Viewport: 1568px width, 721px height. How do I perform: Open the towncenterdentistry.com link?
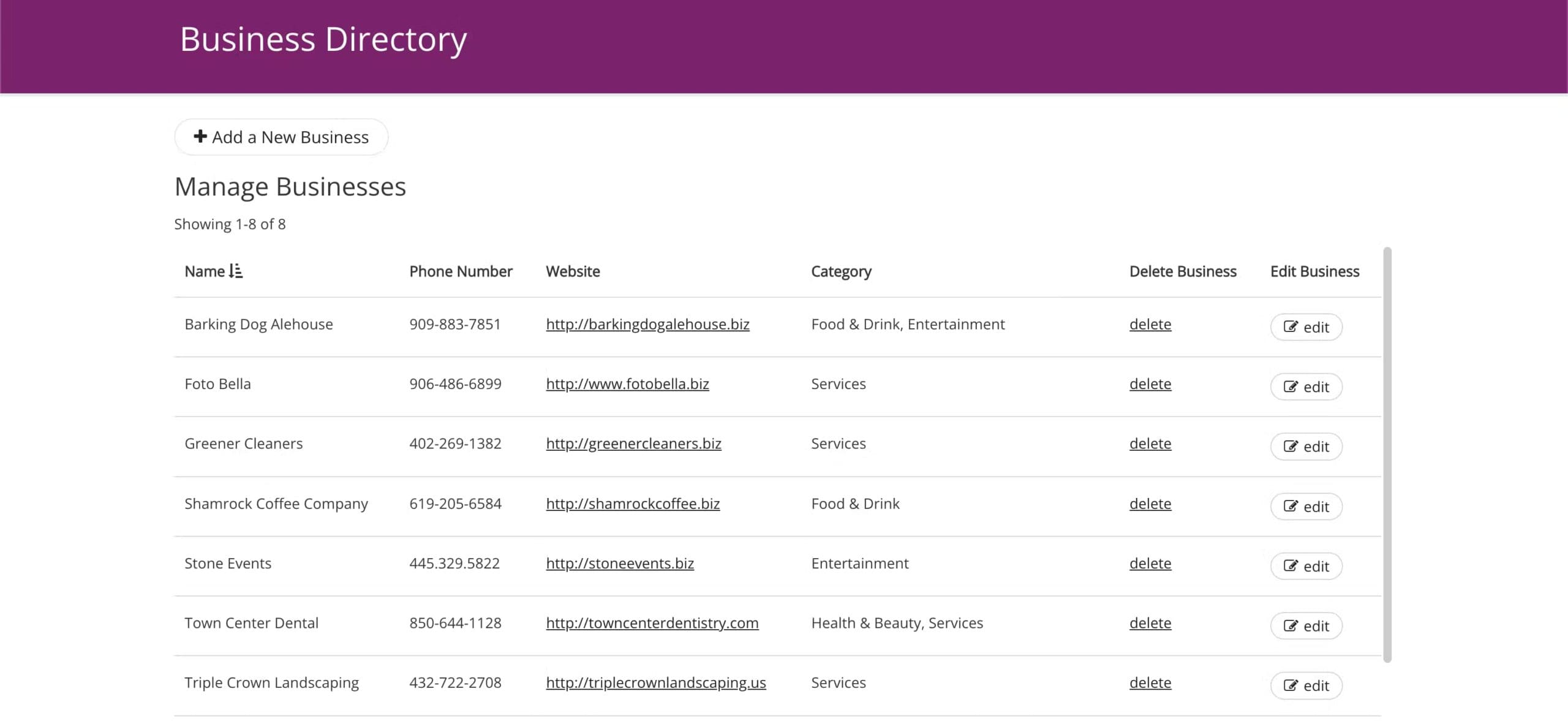click(x=652, y=623)
